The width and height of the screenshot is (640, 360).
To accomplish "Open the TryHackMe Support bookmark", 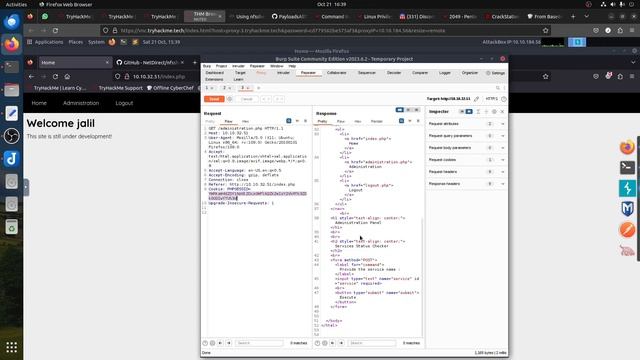I will click(x=120, y=88).
